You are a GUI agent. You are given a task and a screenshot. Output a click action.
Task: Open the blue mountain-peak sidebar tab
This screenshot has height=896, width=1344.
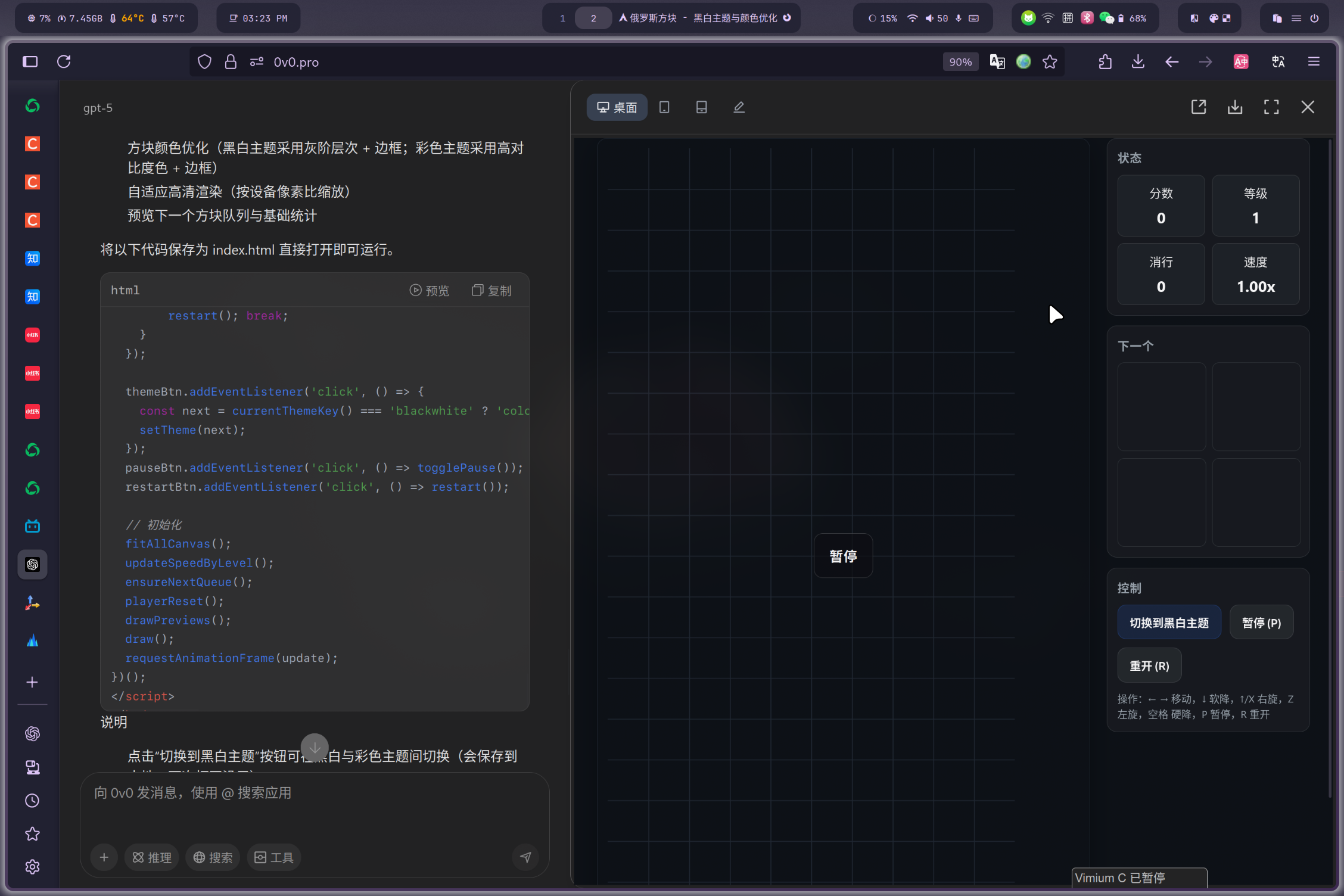[x=32, y=641]
